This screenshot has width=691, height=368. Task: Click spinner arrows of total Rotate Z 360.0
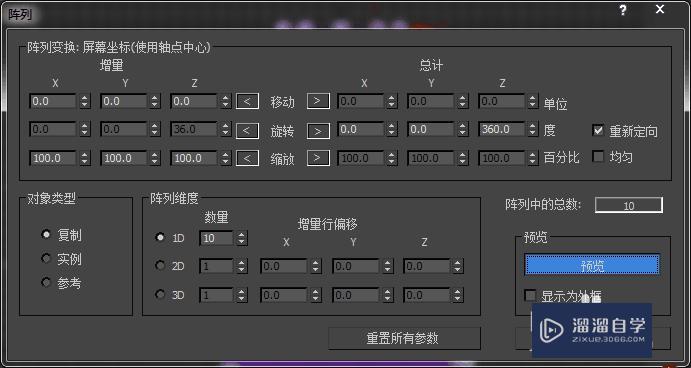[533, 130]
